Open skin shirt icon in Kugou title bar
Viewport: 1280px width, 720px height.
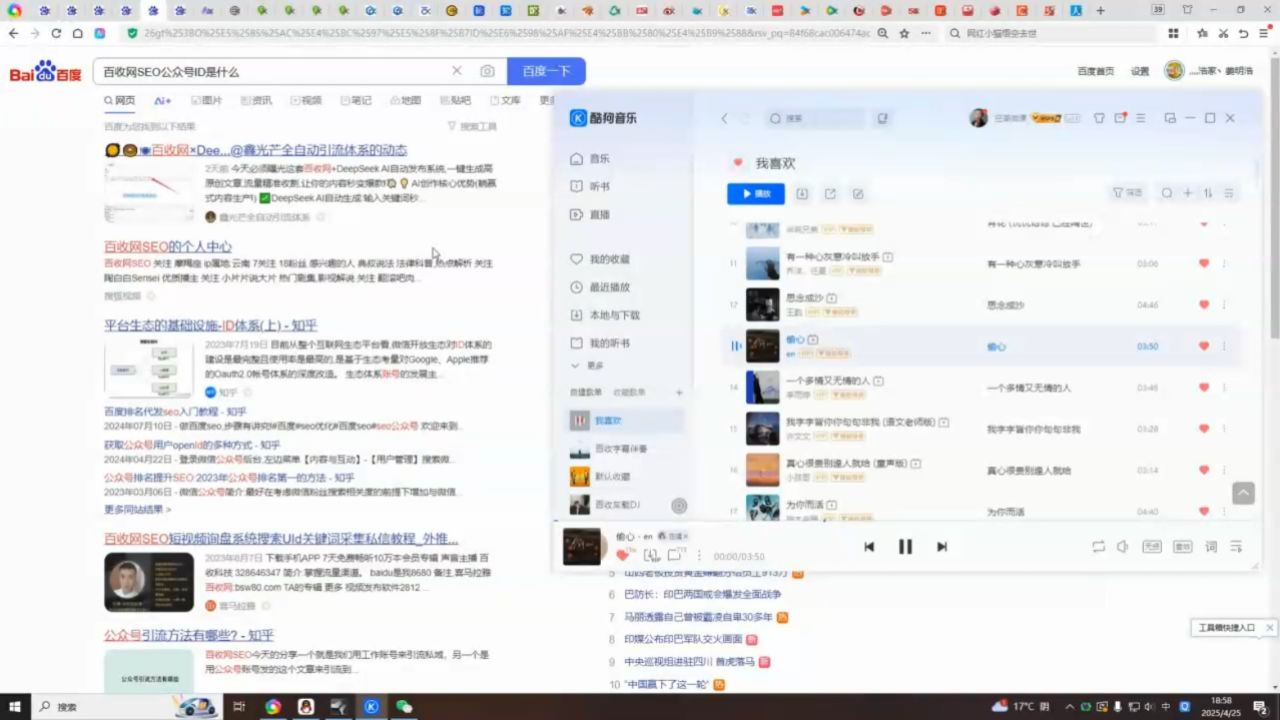click(x=1099, y=118)
